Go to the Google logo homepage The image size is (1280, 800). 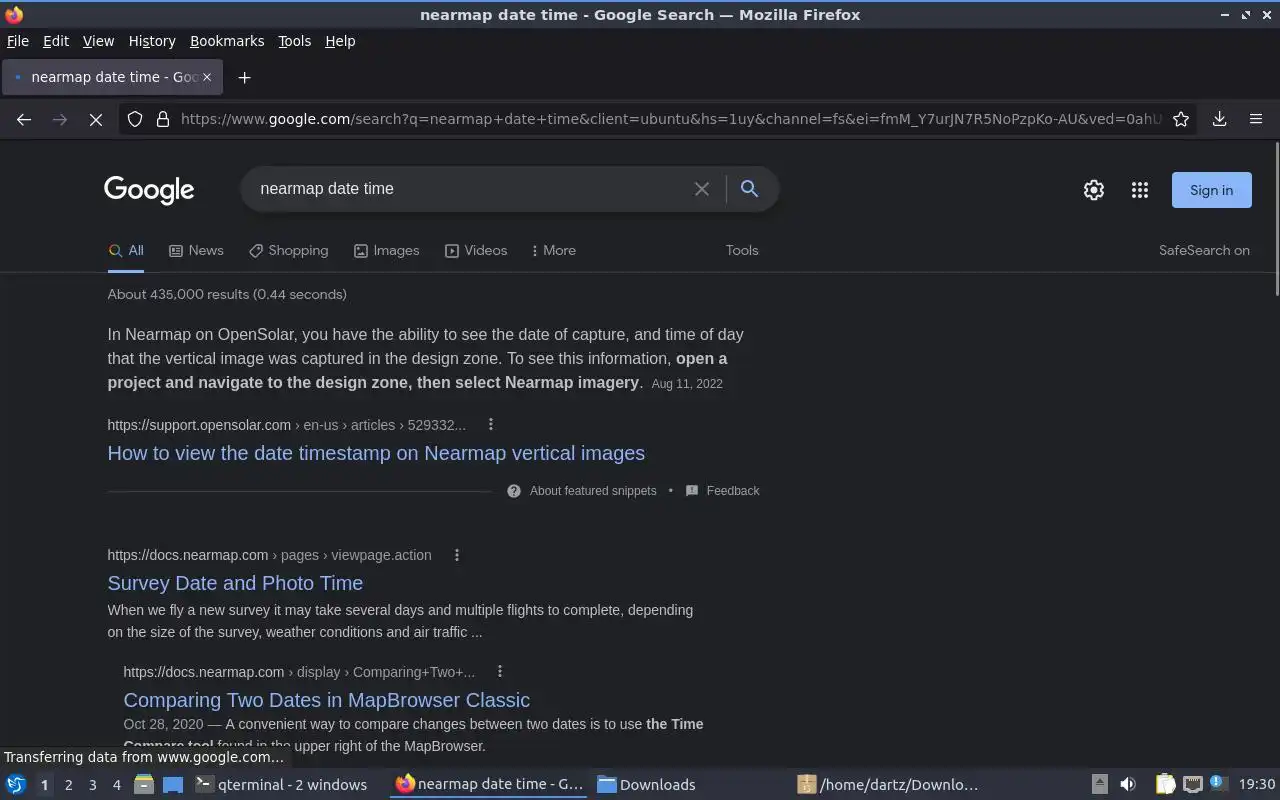(149, 190)
